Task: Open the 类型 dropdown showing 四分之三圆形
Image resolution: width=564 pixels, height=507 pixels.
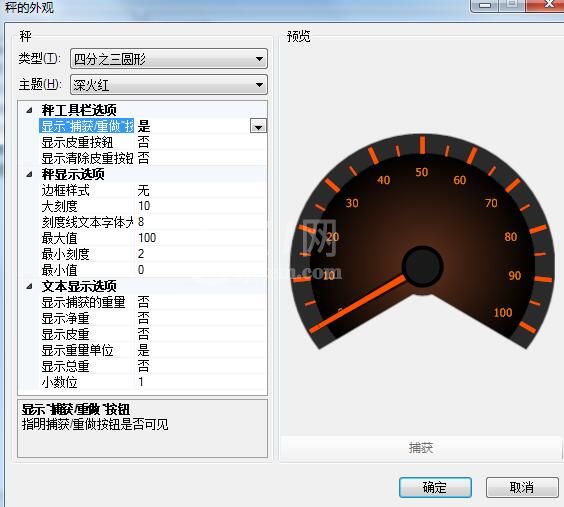Action: pyautogui.click(x=169, y=59)
